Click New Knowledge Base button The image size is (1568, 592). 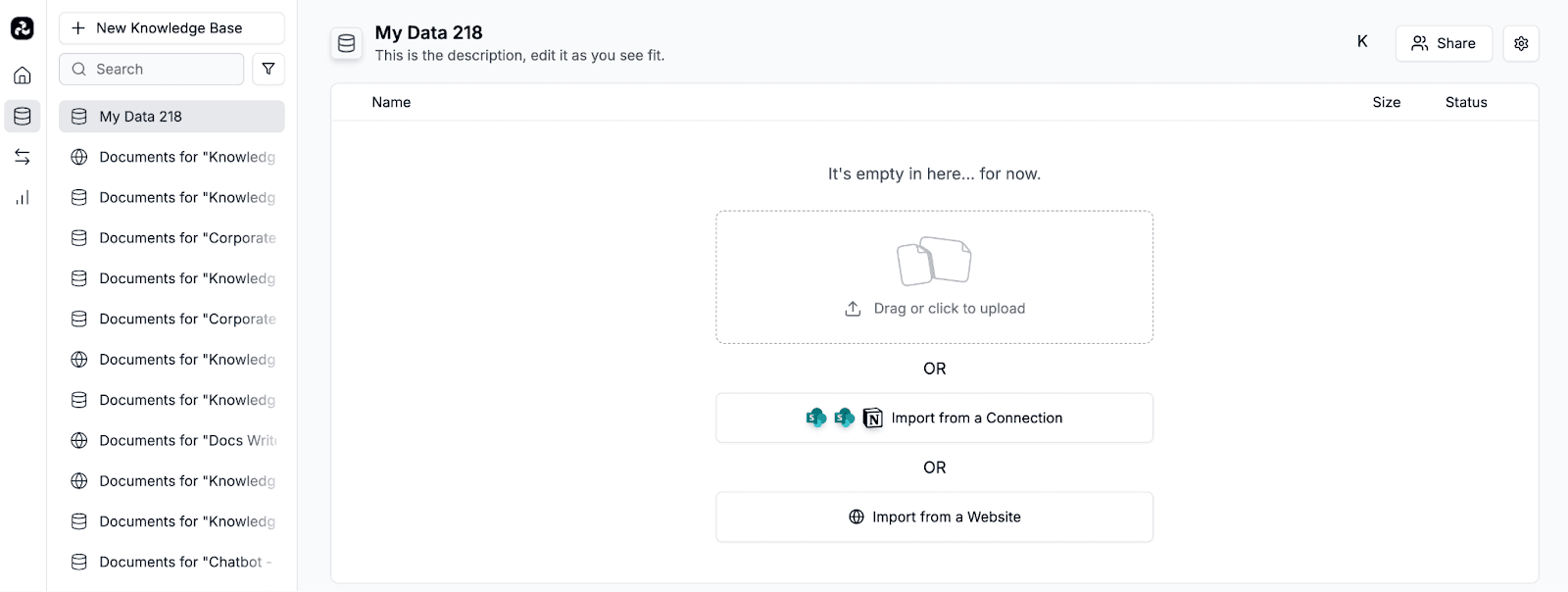coord(171,28)
